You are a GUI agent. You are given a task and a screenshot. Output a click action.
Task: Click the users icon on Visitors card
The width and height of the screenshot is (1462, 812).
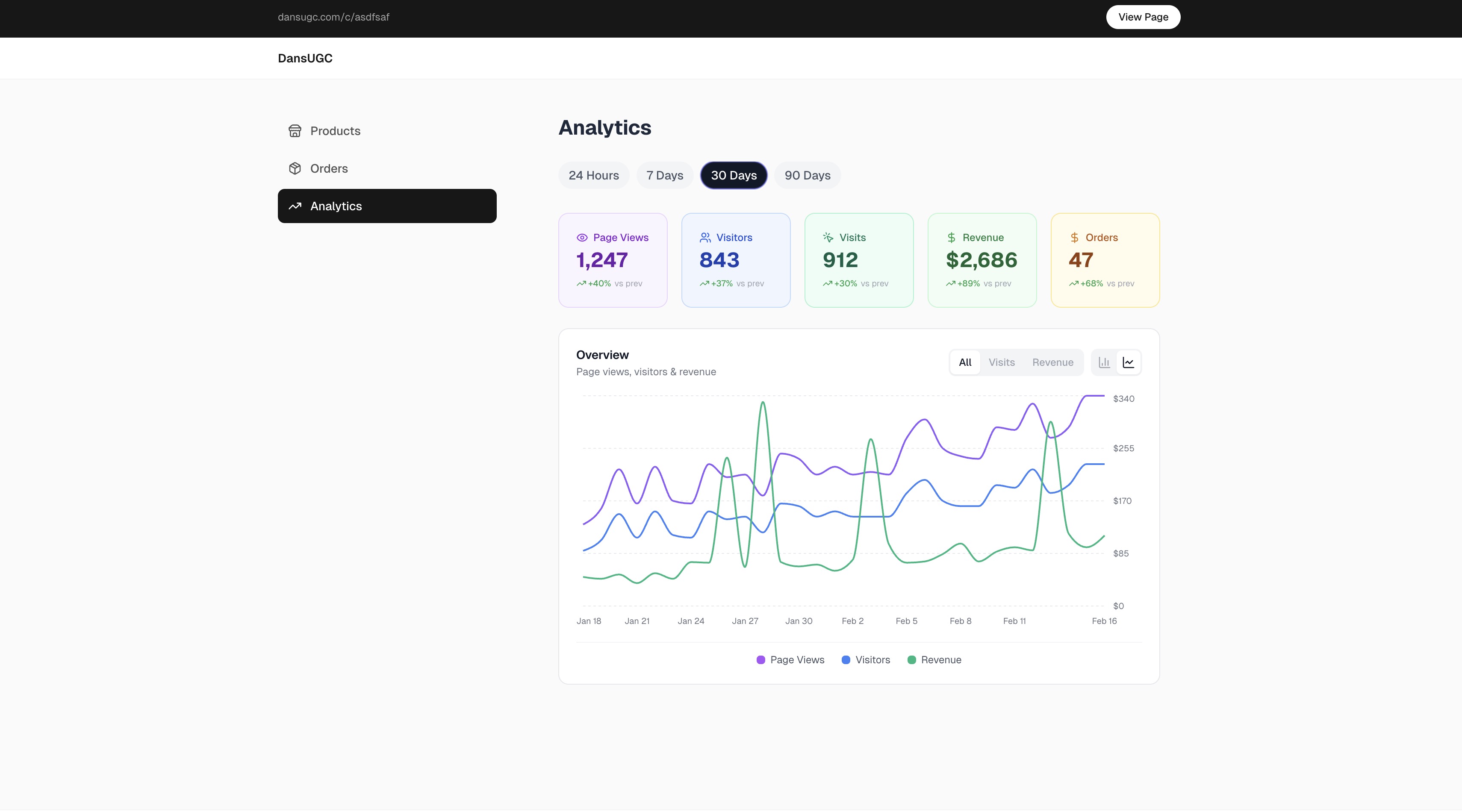pos(705,237)
